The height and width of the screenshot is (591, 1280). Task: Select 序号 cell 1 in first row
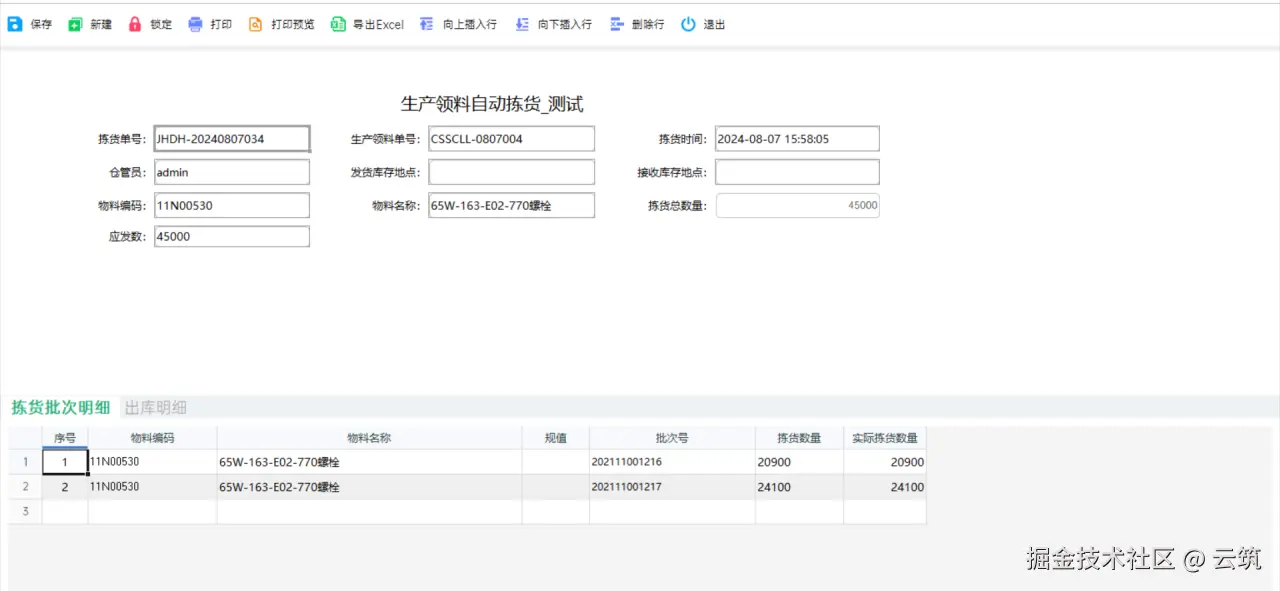65,462
